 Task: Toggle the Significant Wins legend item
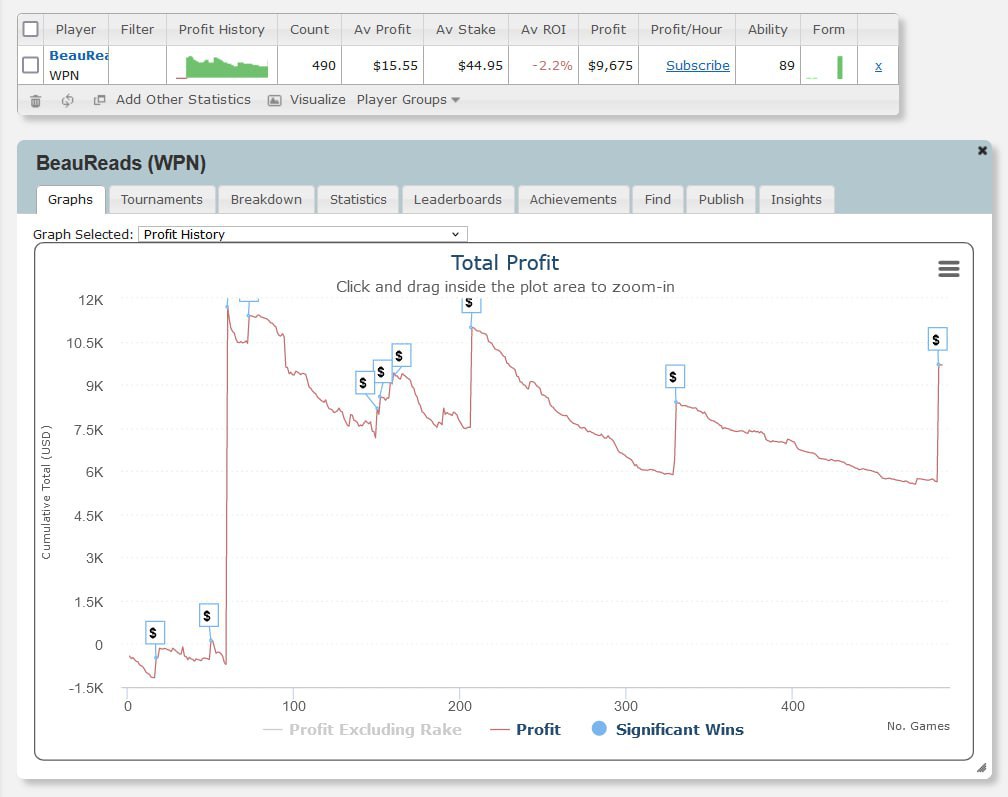tap(668, 729)
